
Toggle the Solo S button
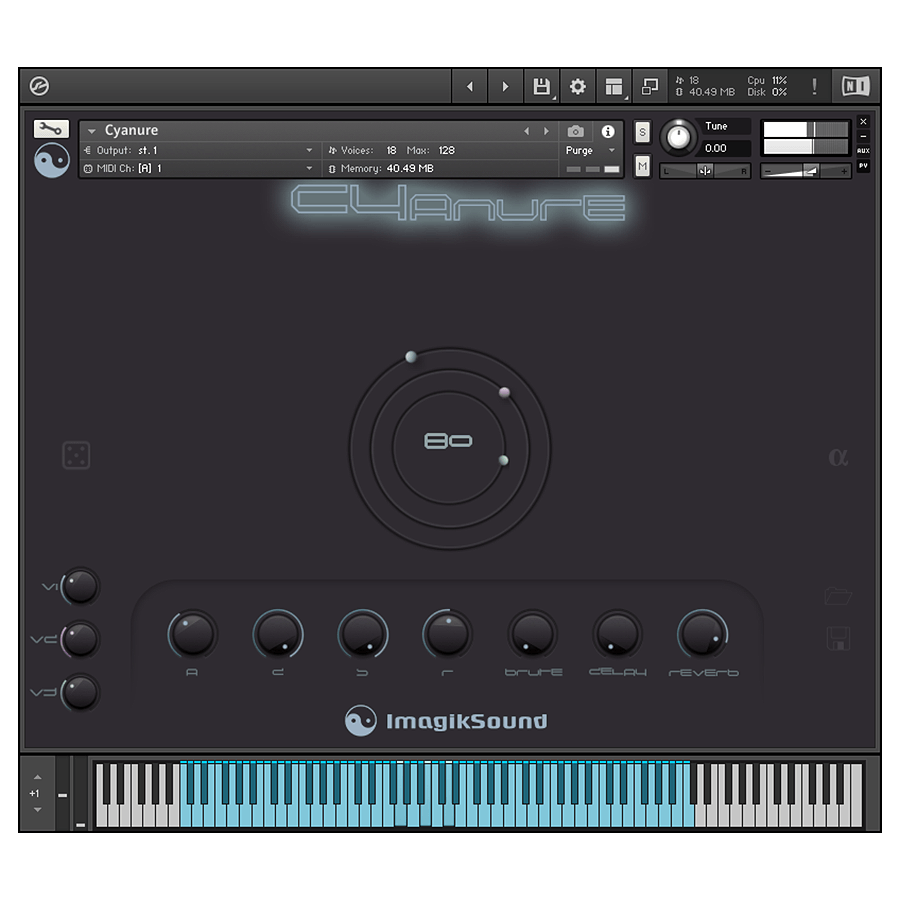tap(642, 132)
